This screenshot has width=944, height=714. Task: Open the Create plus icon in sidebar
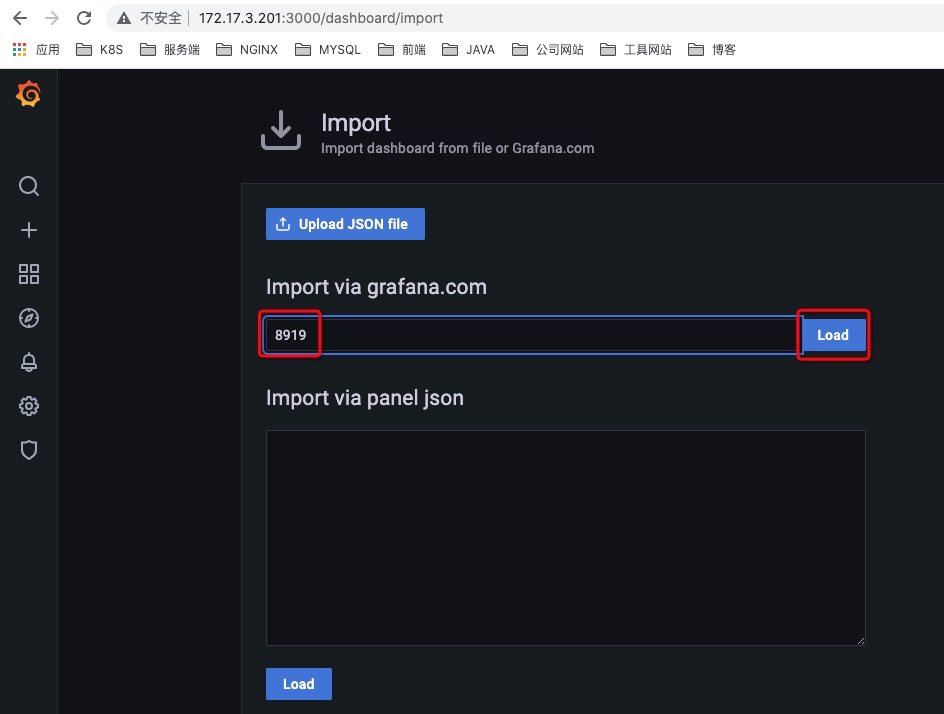click(x=28, y=230)
